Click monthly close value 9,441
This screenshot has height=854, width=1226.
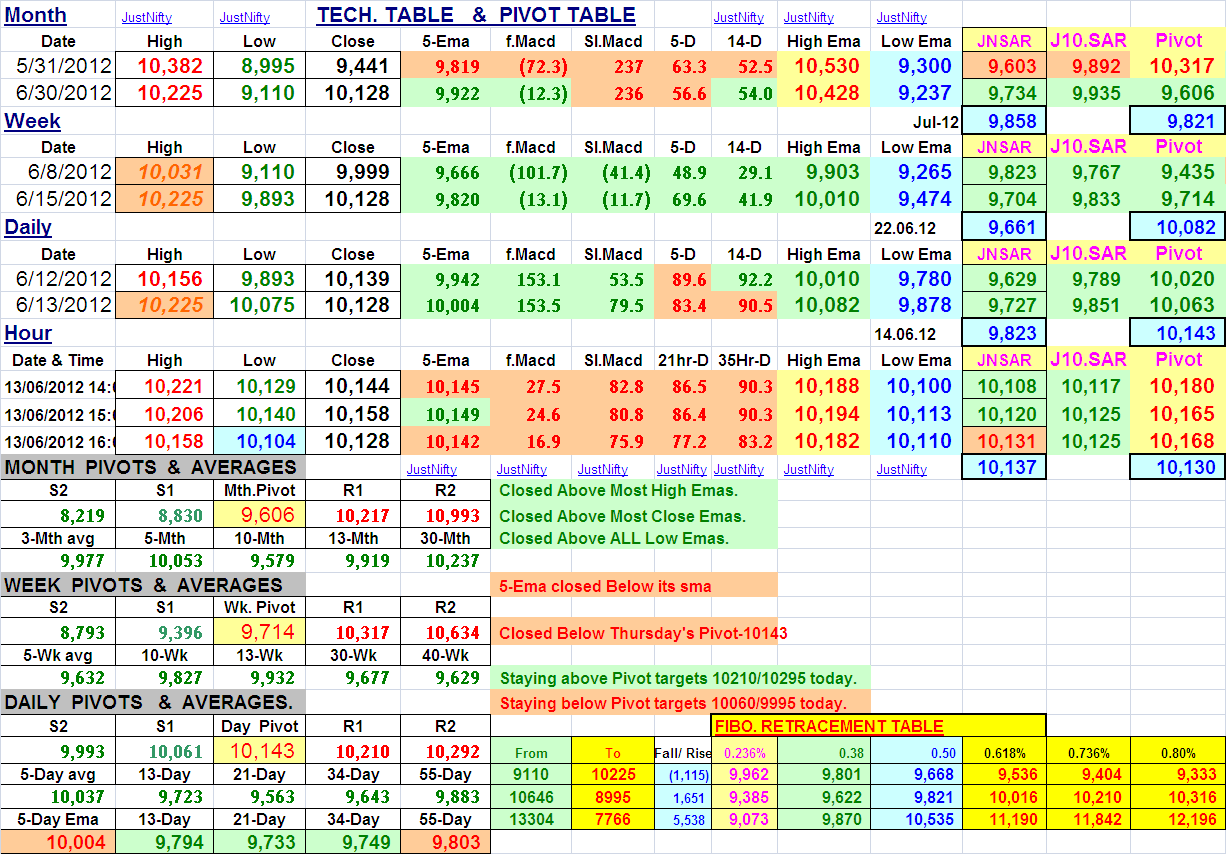[353, 67]
